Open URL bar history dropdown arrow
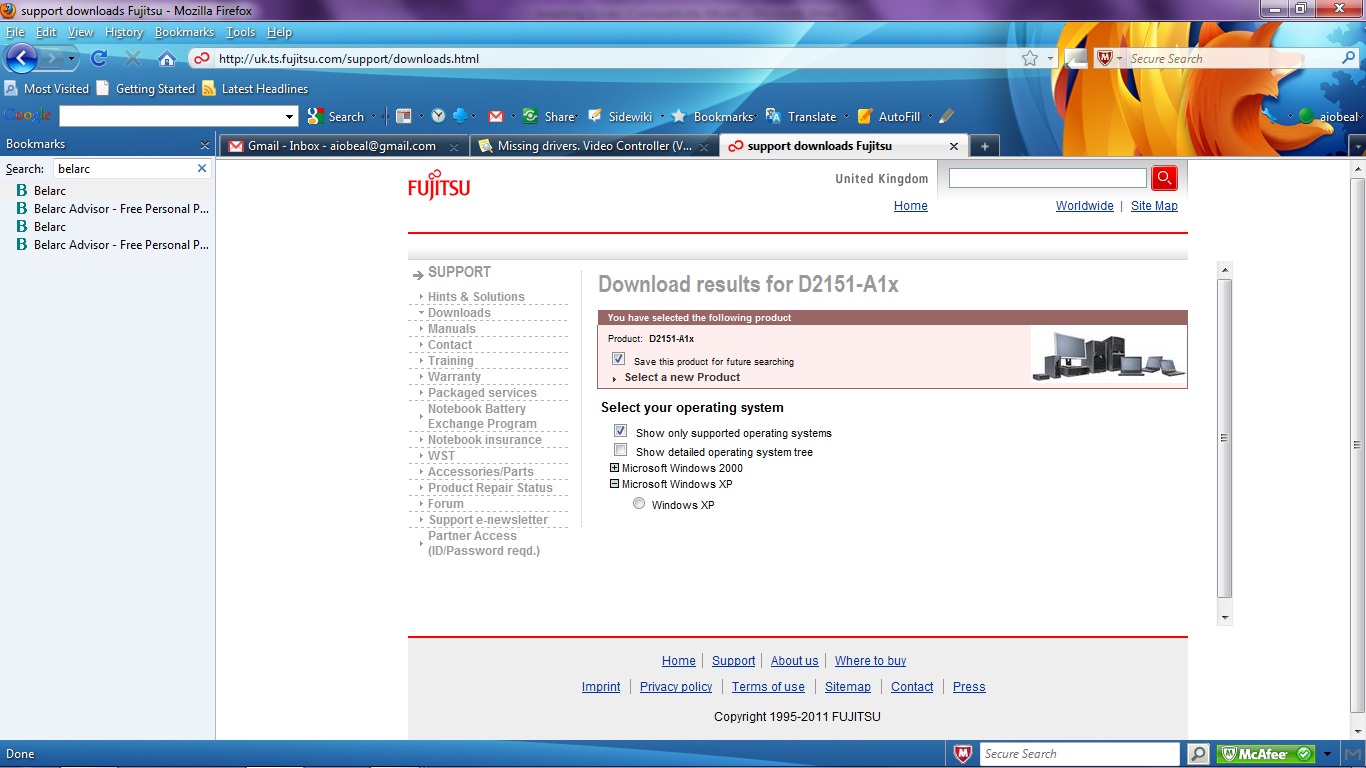 tap(1051, 58)
